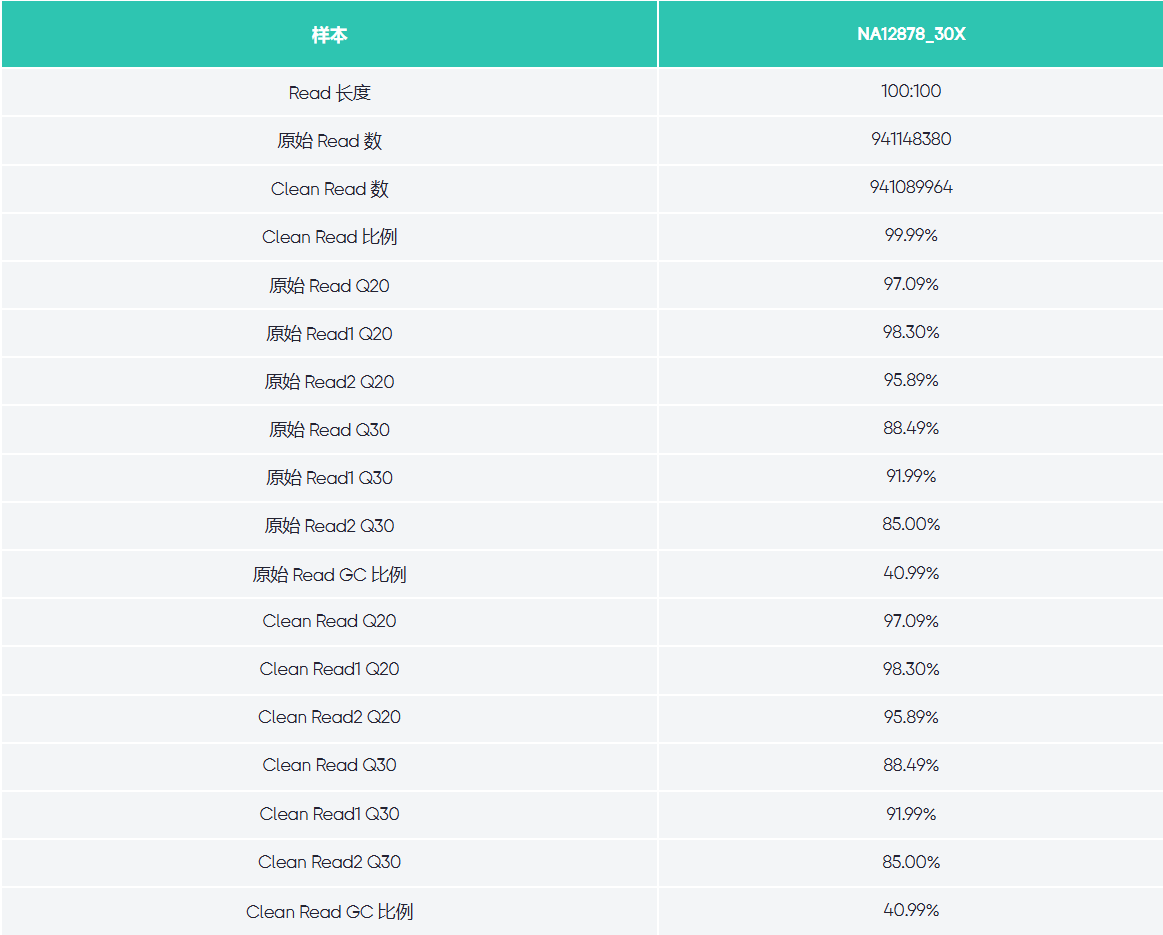Click the value 941089964

(x=910, y=187)
